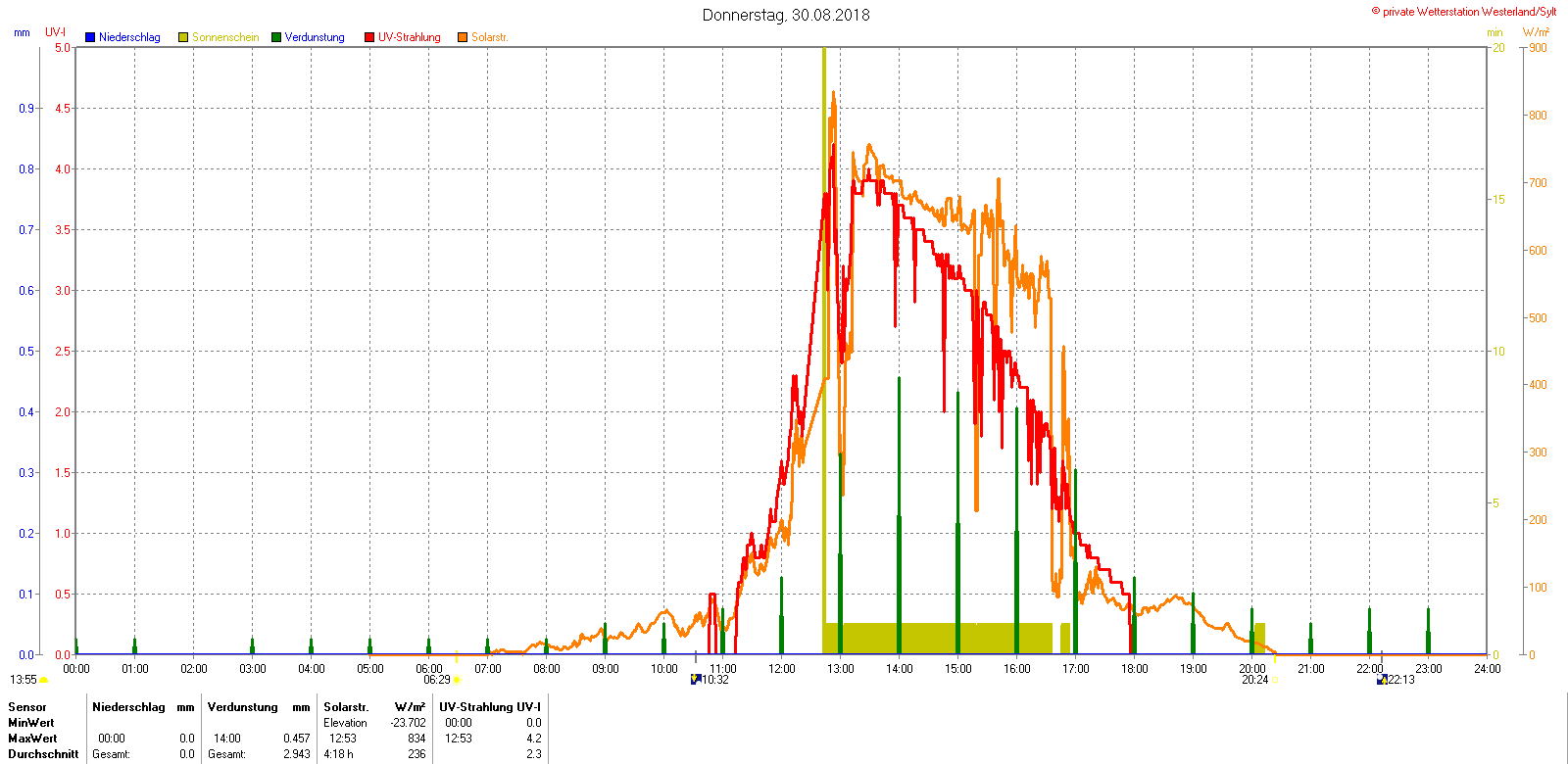
Task: Click the sunrise sun icon next to 06:29
Action: tap(457, 680)
